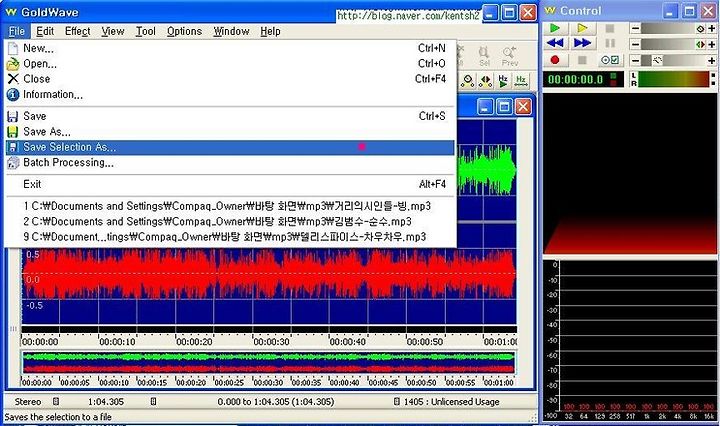
Task: Click the minus button on balance slider
Action: [x=635, y=45]
